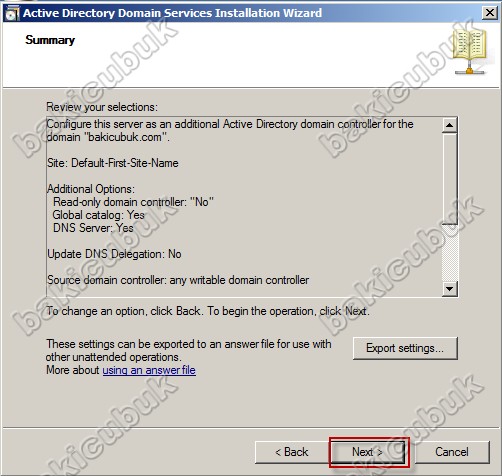Click the Source domain controller line
Image resolution: width=502 pixels, height=476 pixels.
(x=178, y=280)
